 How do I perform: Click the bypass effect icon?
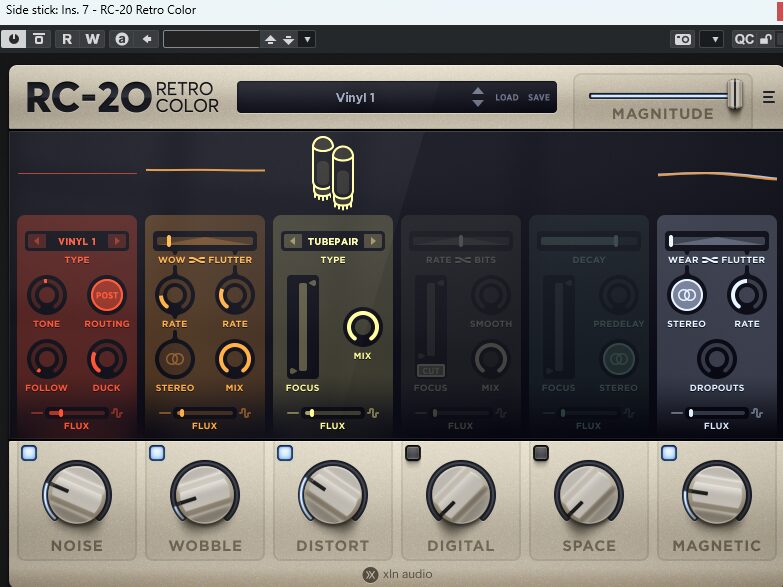click(x=39, y=39)
